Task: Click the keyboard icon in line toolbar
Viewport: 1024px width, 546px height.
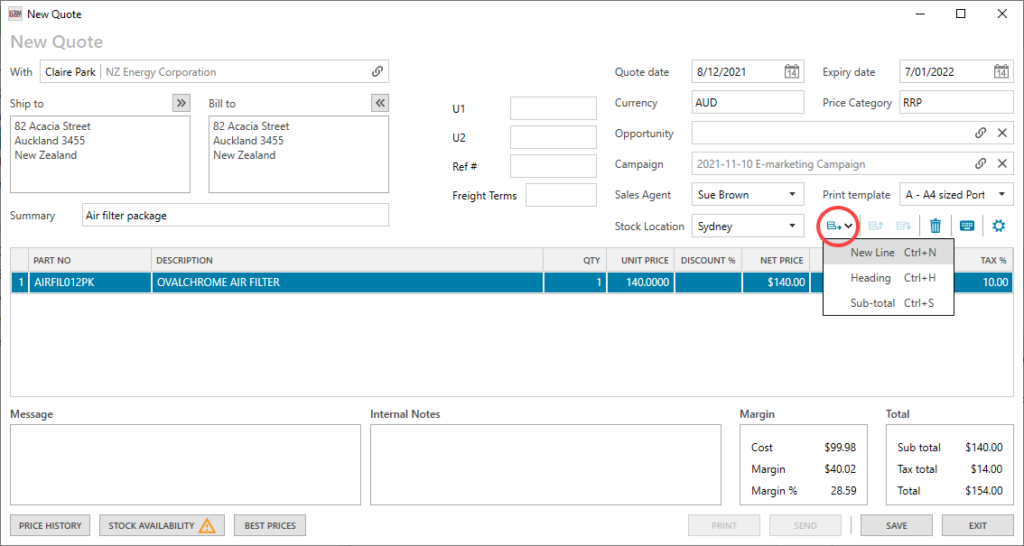Action: 967,226
